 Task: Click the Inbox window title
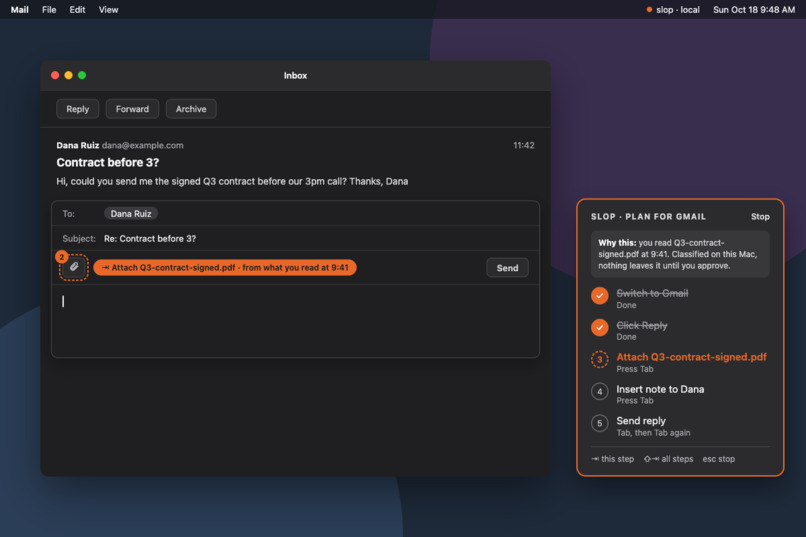click(296, 76)
